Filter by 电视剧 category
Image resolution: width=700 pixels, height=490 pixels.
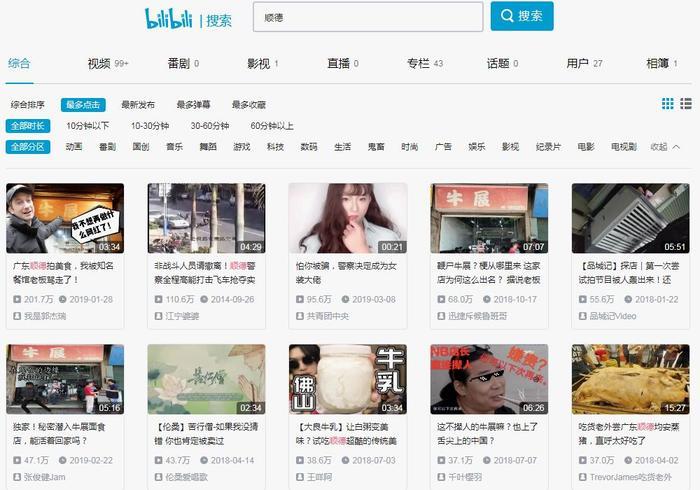tap(624, 146)
